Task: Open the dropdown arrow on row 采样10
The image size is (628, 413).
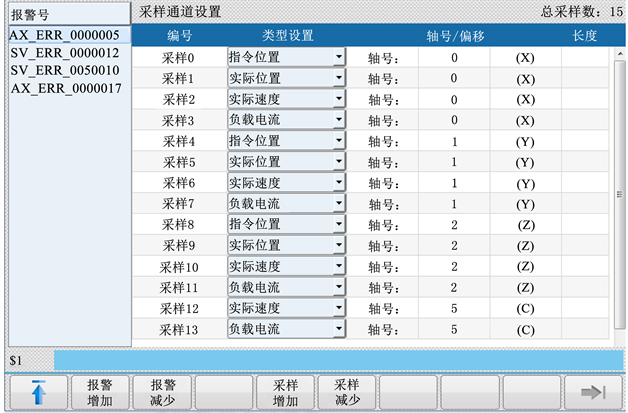Action: pos(339,267)
